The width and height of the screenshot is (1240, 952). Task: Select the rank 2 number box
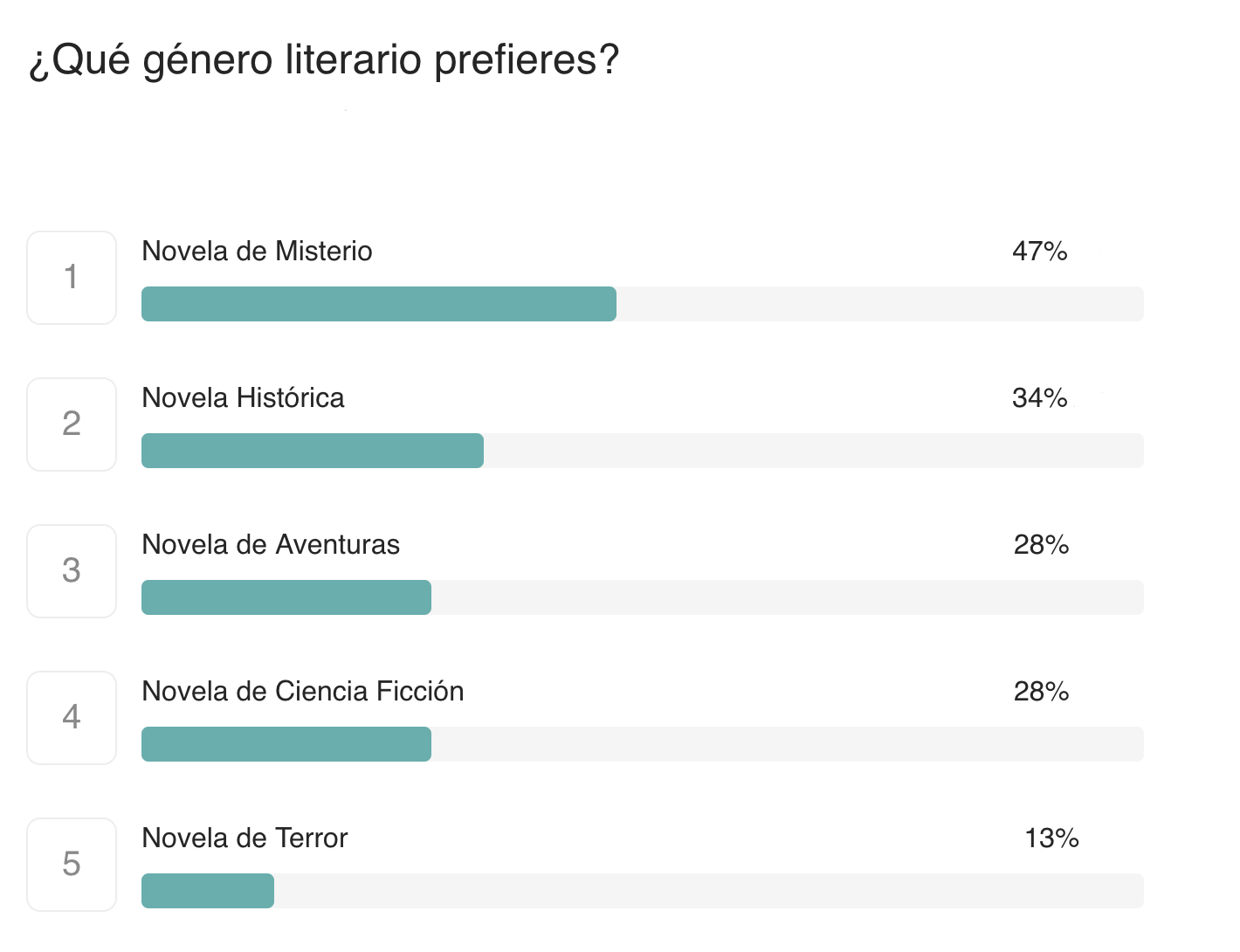[x=72, y=424]
